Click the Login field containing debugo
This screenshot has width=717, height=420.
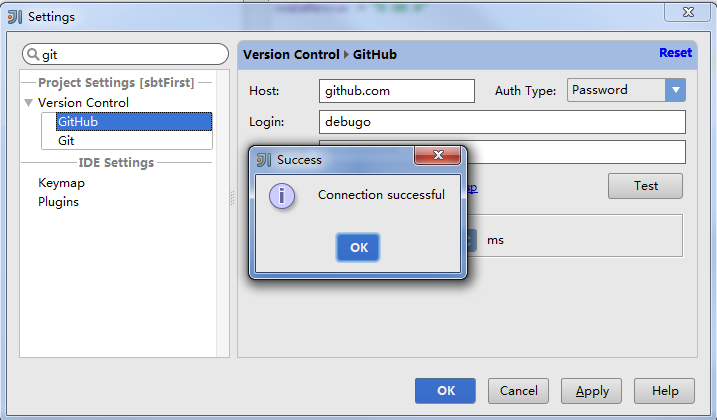click(502, 122)
